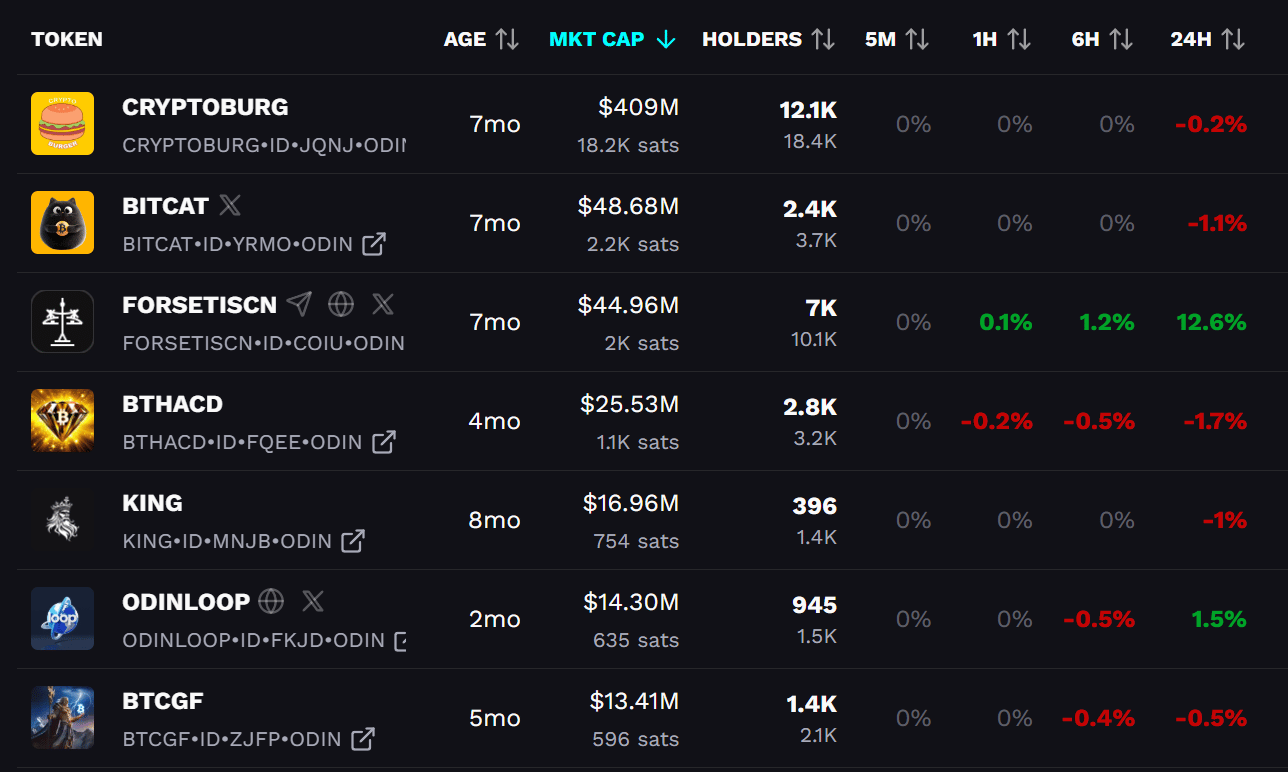Open BITCAT external link icon
Screen dimensions: 1288x772
(x=374, y=244)
